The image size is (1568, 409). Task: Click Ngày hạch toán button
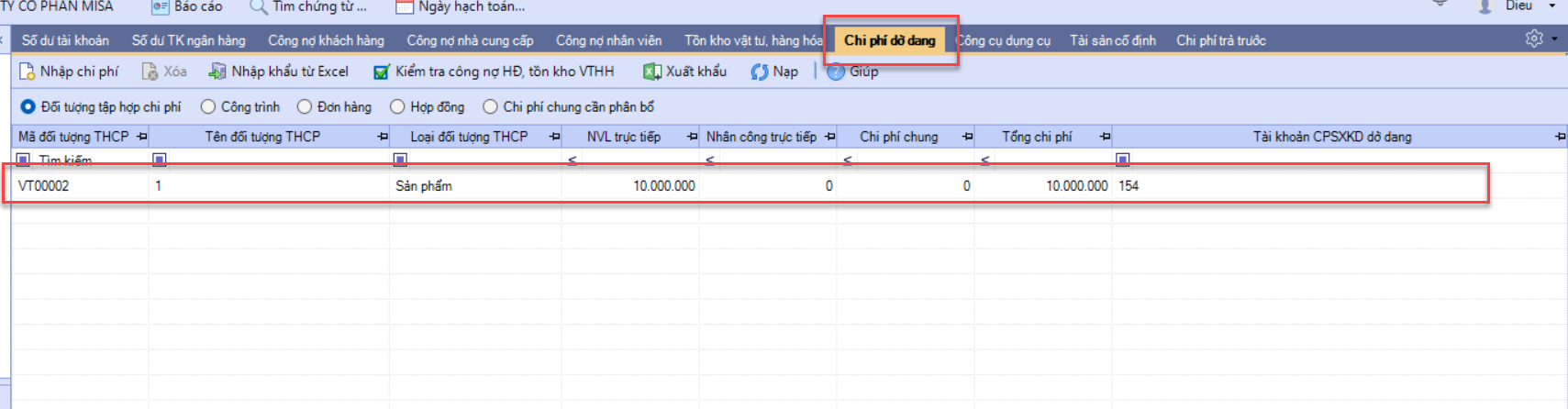point(461,7)
